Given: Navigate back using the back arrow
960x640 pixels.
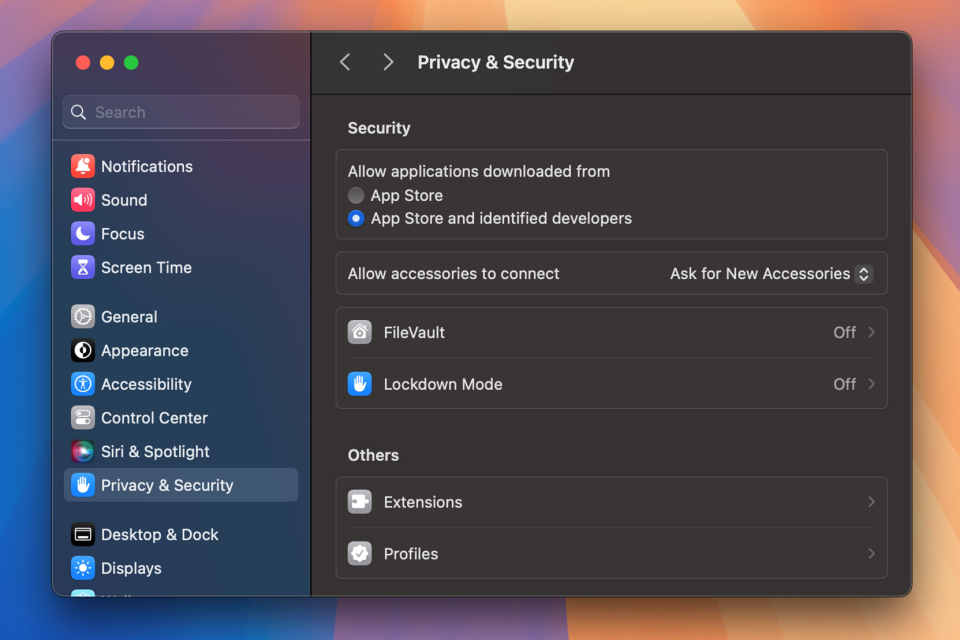Looking at the screenshot, I should point(344,61).
